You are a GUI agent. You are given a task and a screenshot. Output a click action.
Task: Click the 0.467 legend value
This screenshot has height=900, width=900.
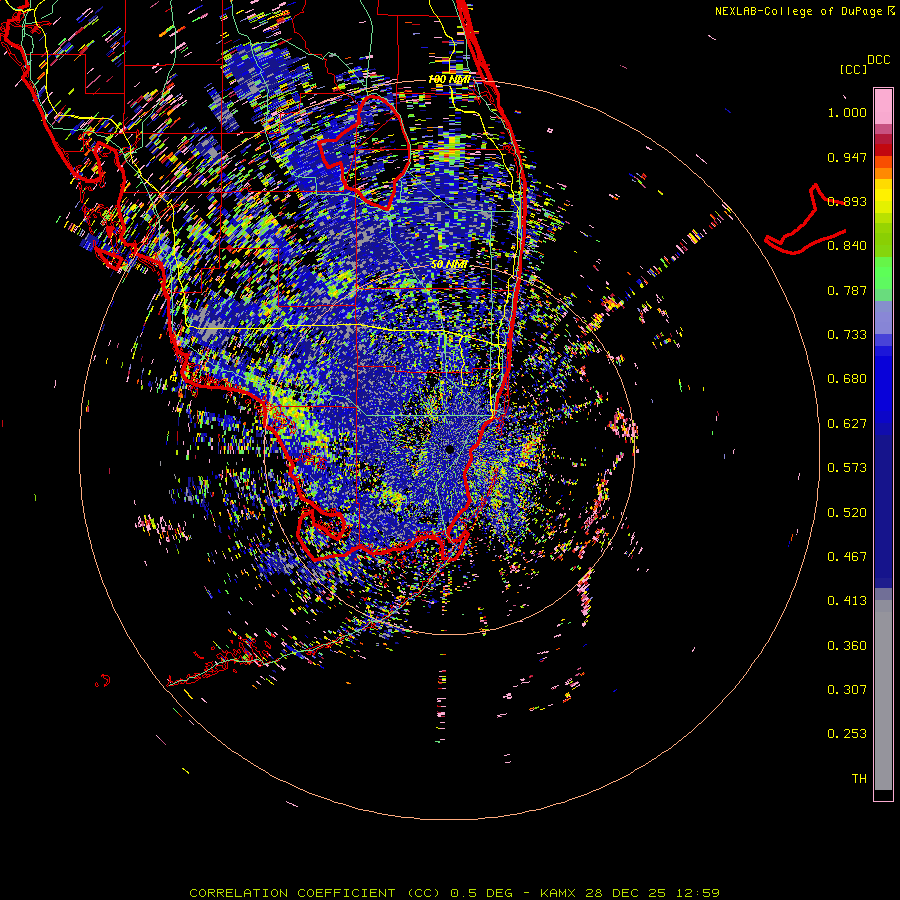tap(847, 557)
